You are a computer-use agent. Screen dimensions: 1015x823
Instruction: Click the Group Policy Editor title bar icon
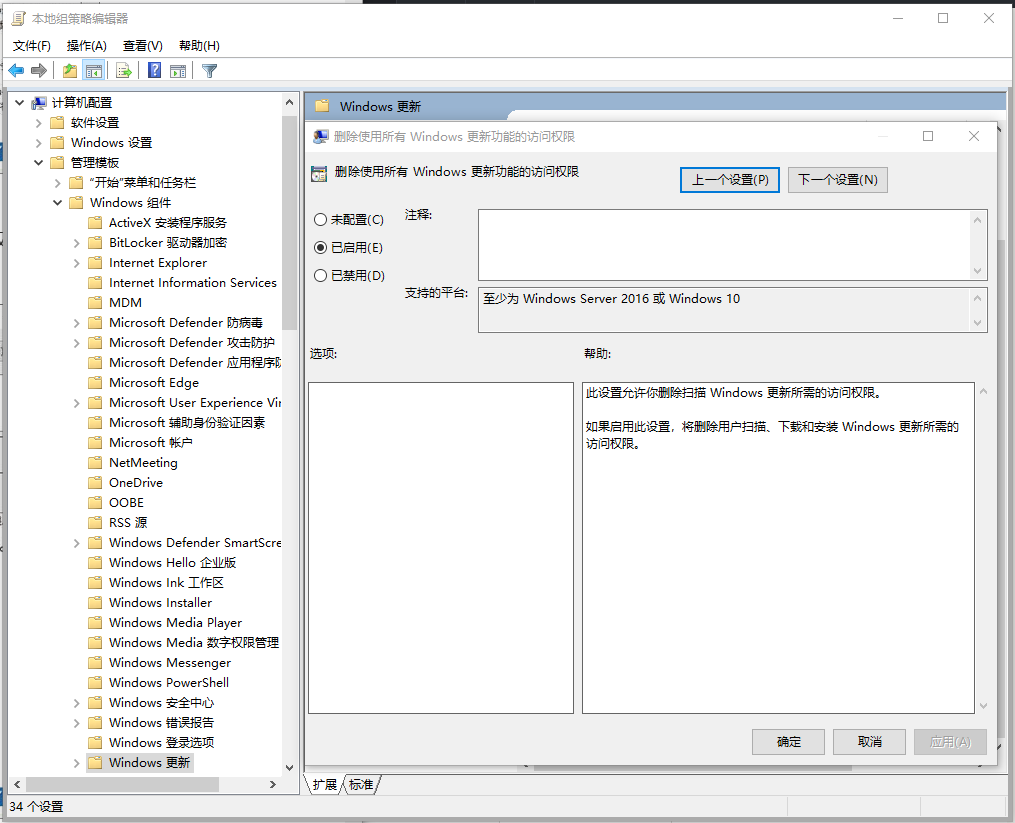pyautogui.click(x=19, y=19)
